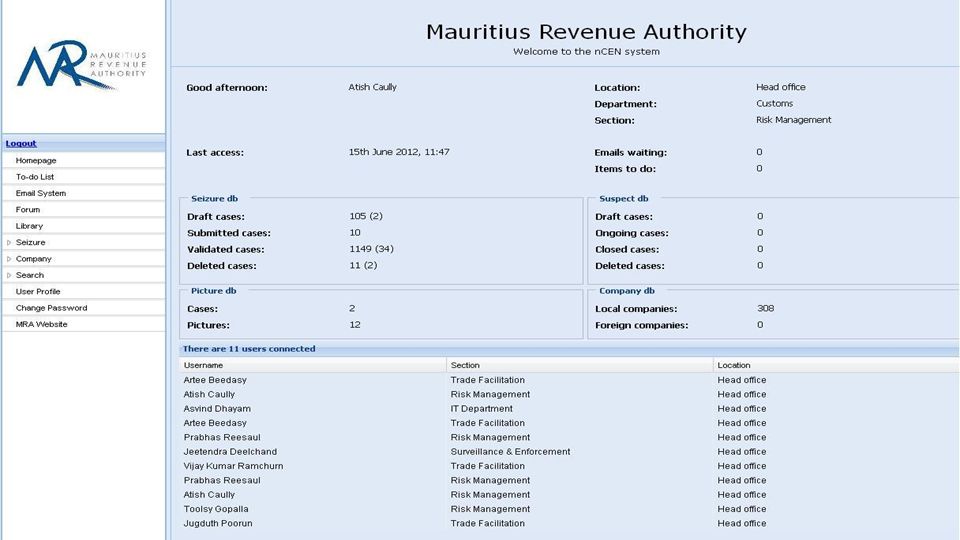Click the Items to do label
This screenshot has height=540, width=960.
[x=624, y=169]
